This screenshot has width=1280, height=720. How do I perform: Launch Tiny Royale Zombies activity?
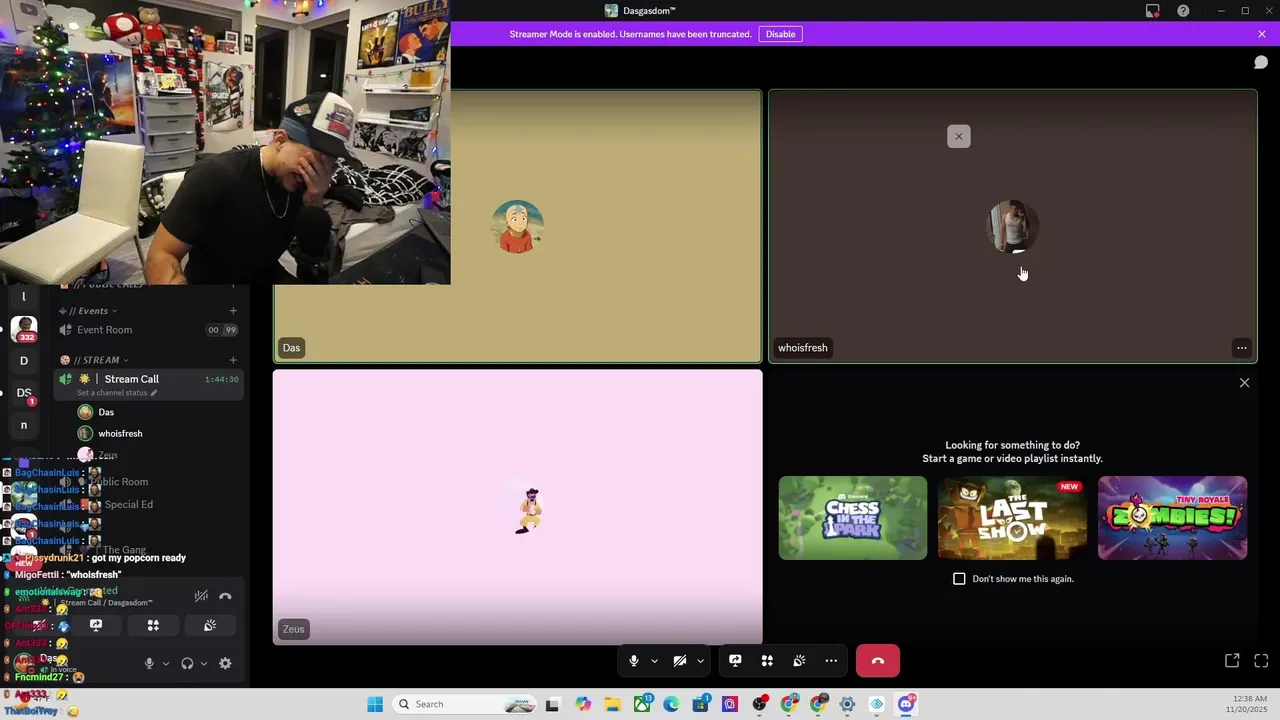[x=1173, y=518]
